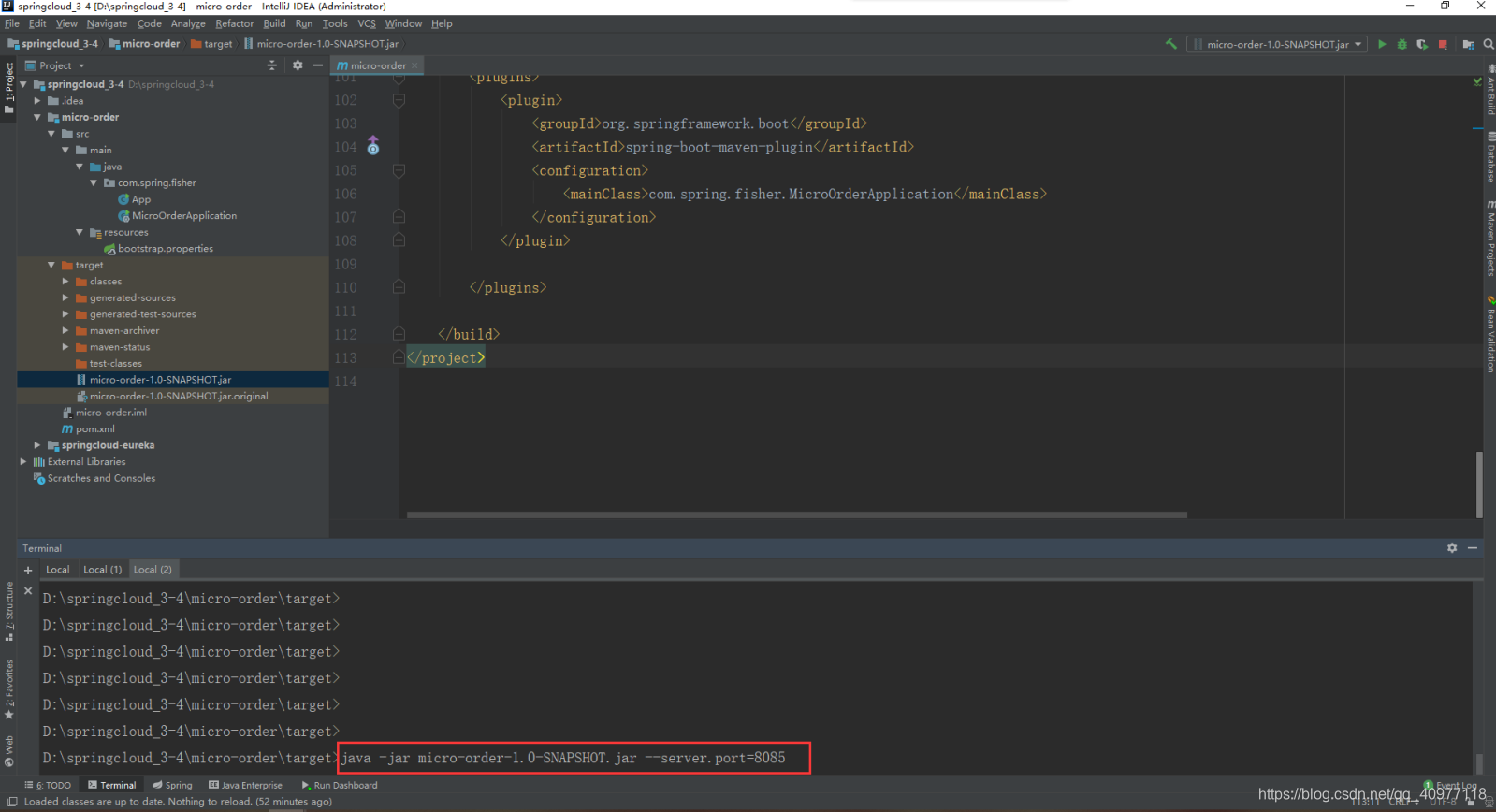Open the VCS menu
The width and height of the screenshot is (1496, 812).
coord(367,23)
